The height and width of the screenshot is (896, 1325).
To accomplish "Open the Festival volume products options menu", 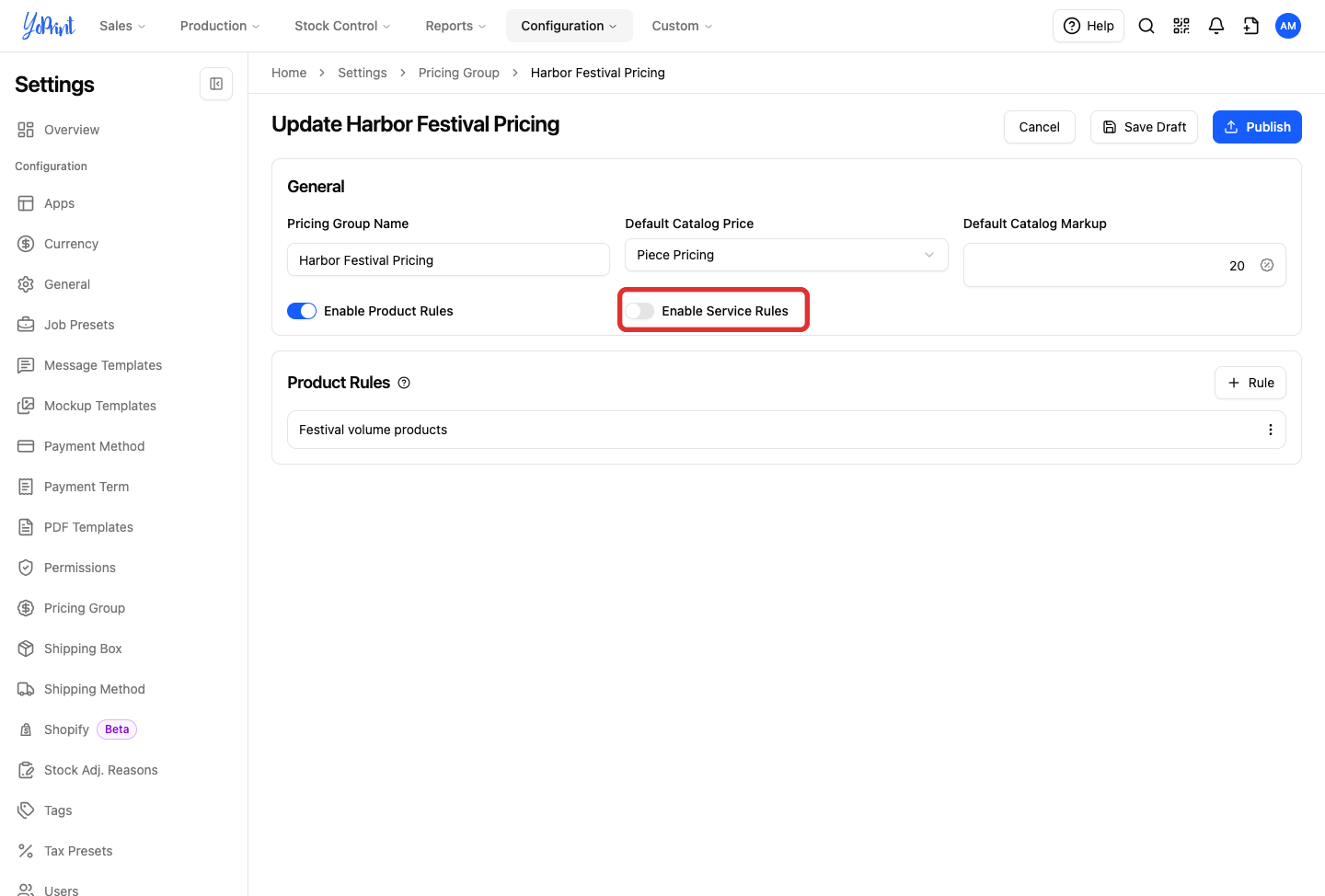I will (1271, 430).
